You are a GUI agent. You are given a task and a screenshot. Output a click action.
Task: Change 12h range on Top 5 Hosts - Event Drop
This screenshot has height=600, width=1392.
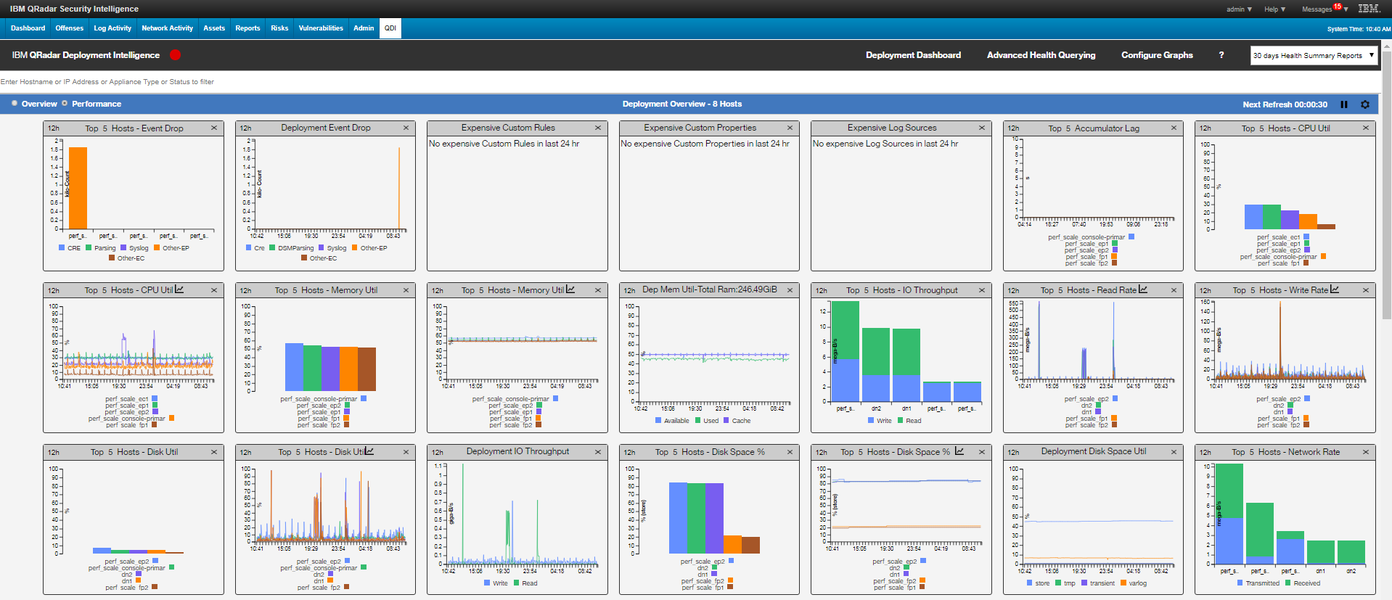(54, 128)
